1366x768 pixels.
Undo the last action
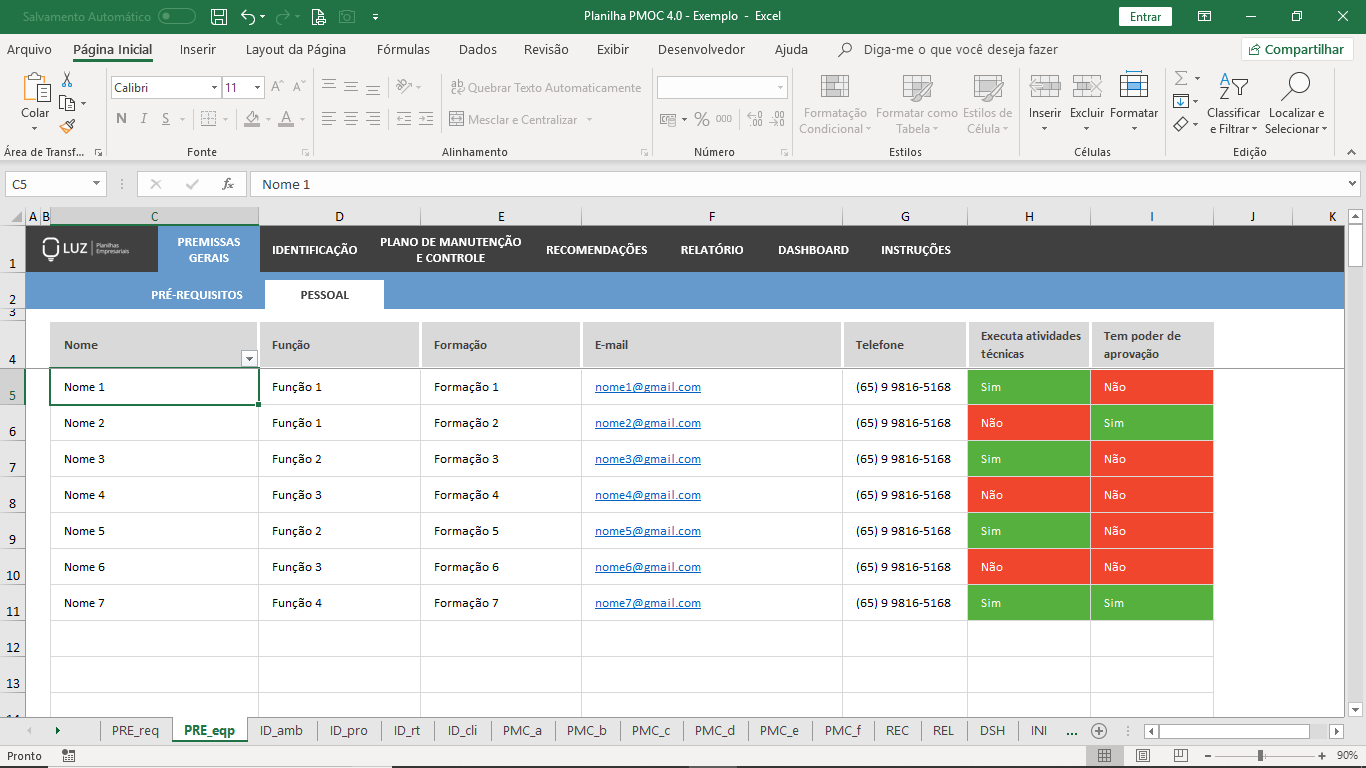248,17
